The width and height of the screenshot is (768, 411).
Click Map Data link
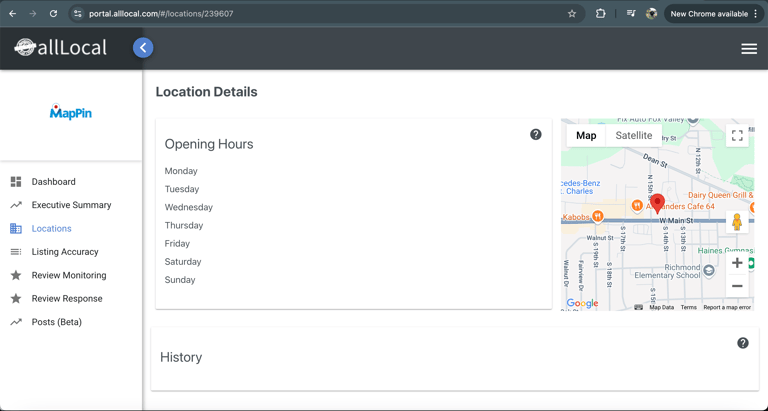tap(662, 307)
